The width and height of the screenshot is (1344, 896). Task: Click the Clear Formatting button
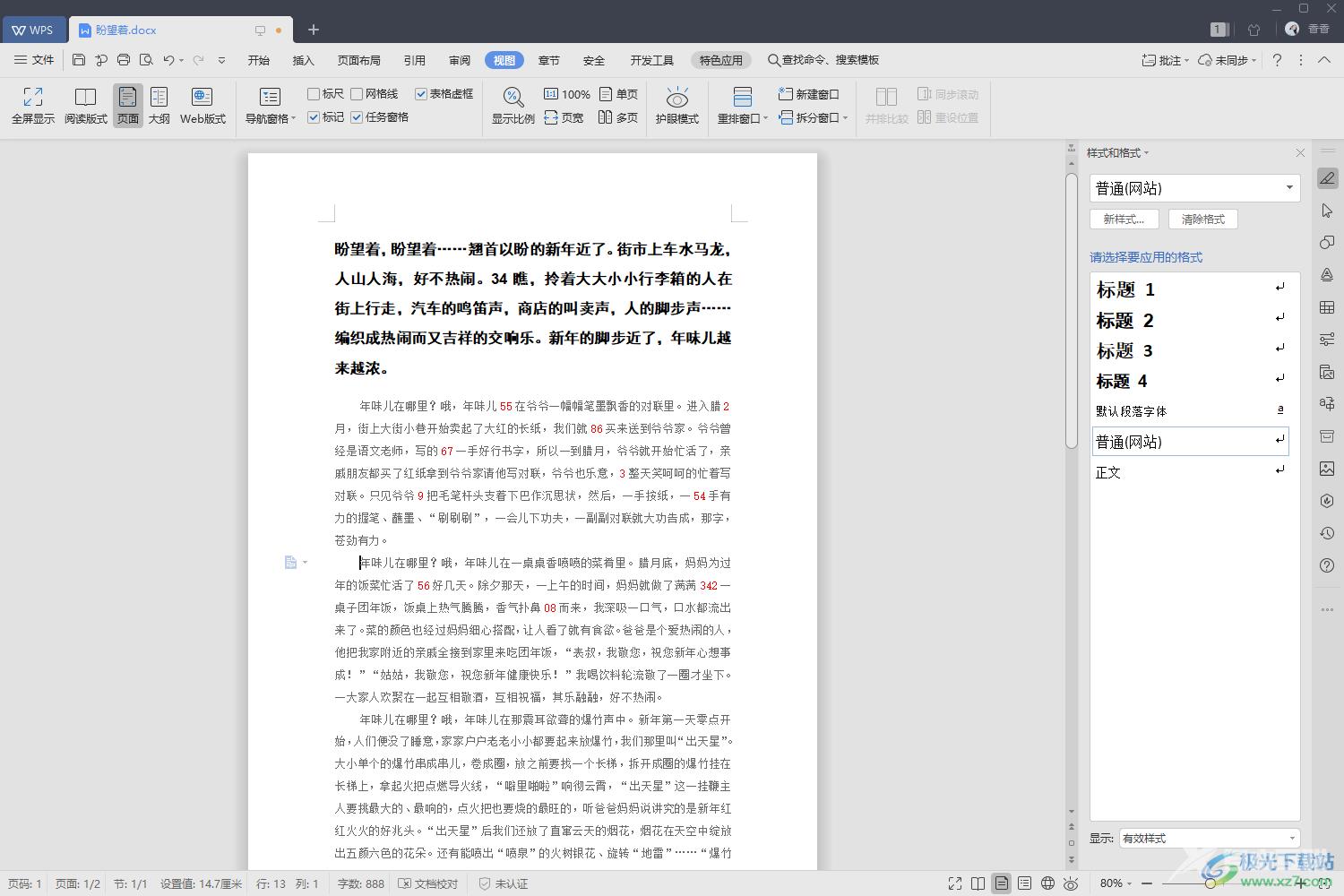[x=1202, y=219]
